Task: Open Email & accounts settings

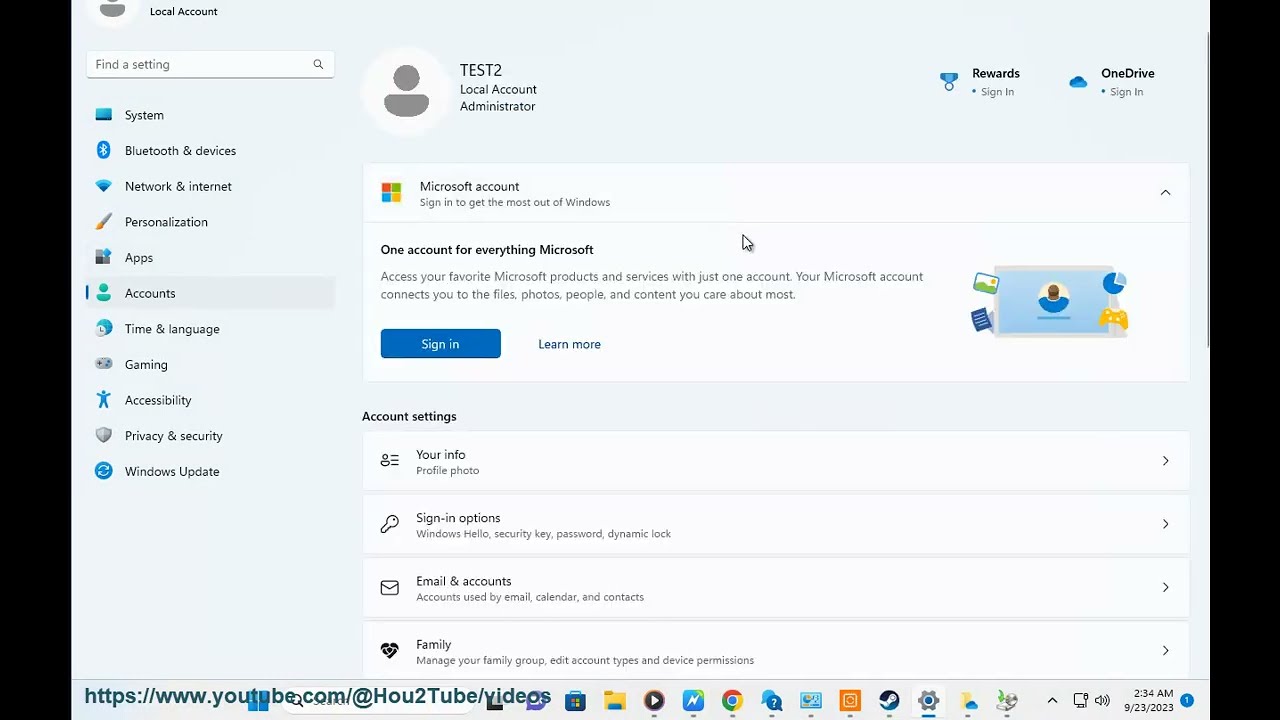Action: point(776,588)
